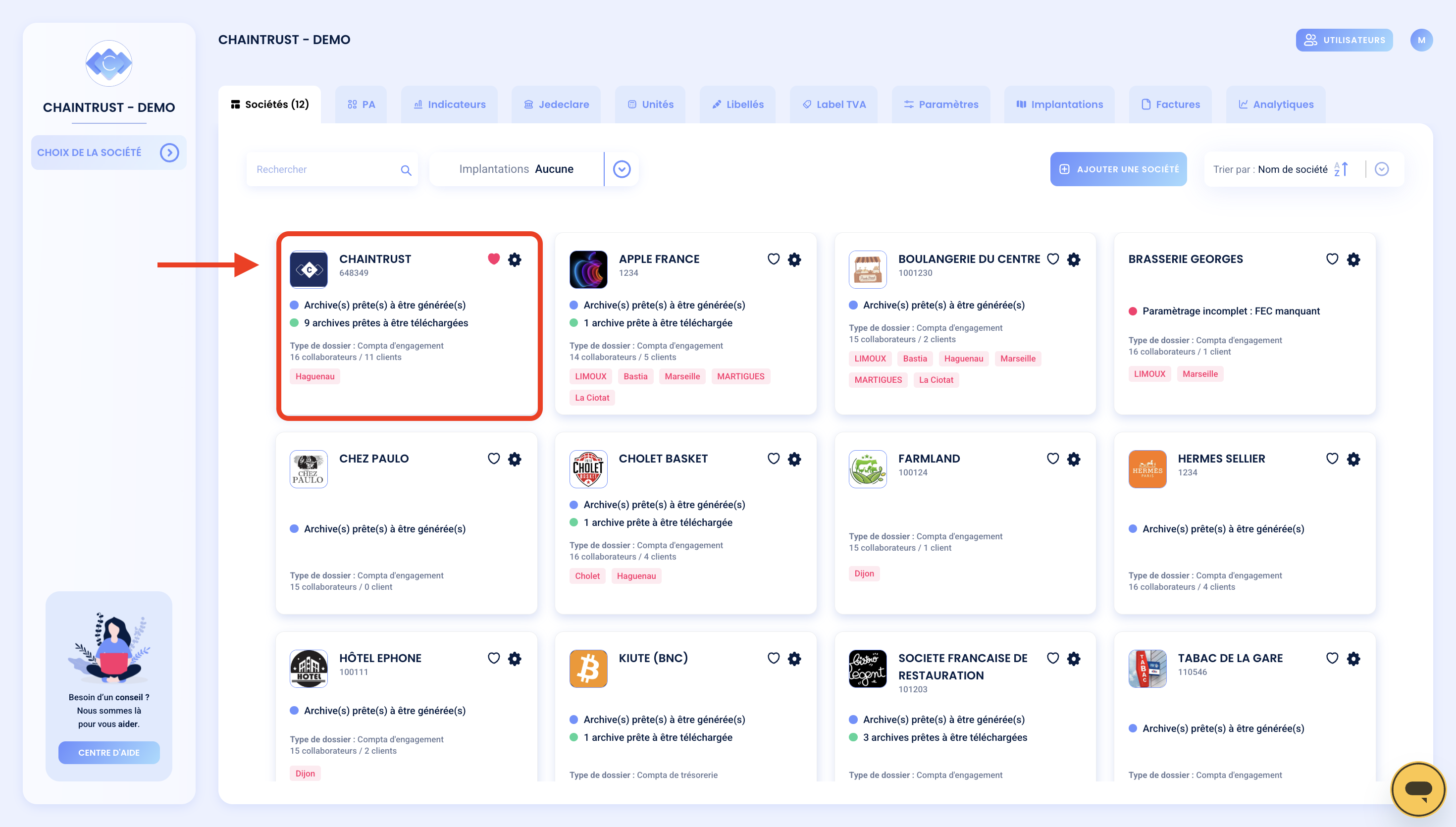This screenshot has width=1456, height=827.
Task: Click the UTILISATEURS button
Action: coord(1344,40)
